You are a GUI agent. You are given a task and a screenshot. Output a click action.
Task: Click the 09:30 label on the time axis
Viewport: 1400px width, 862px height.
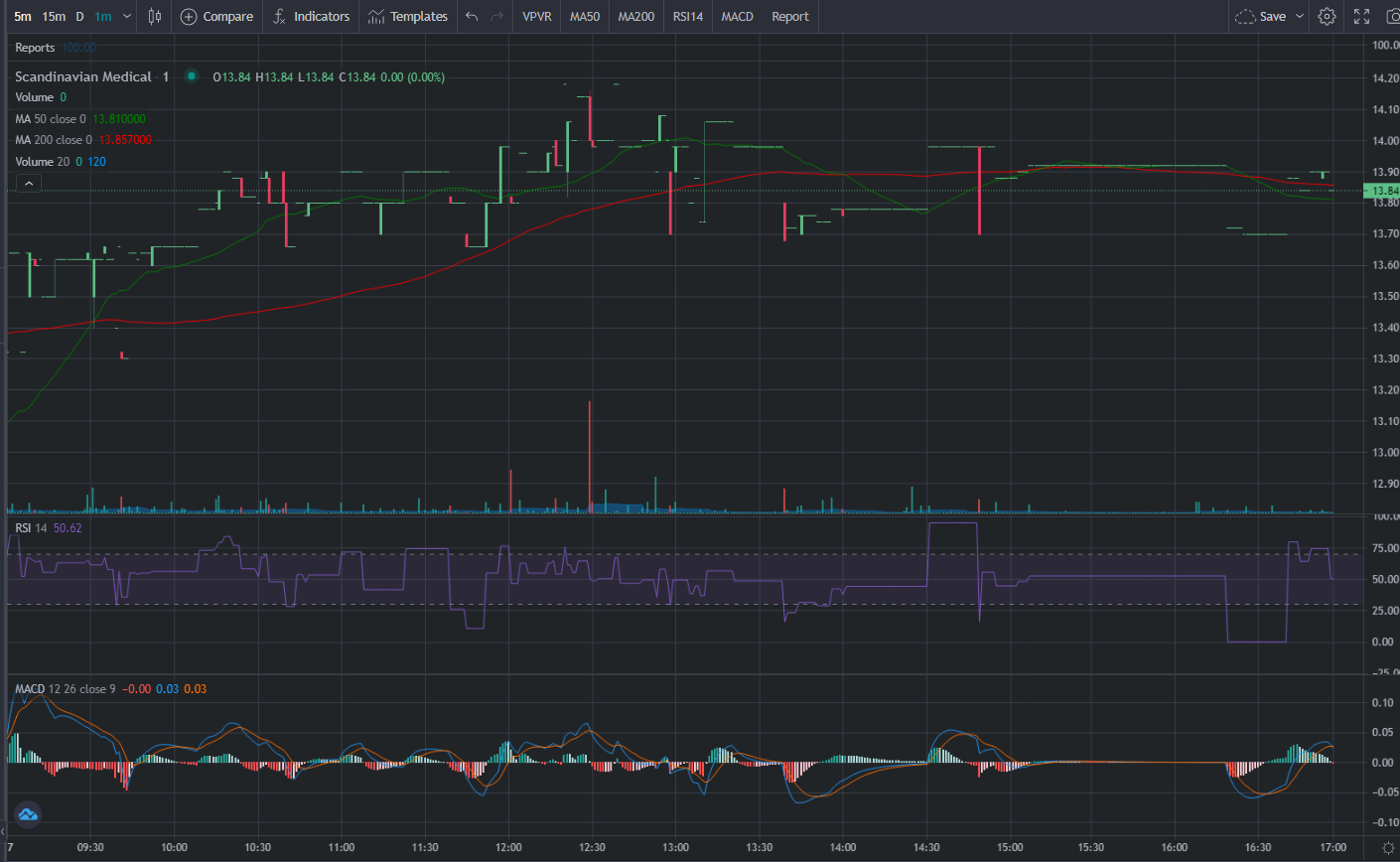90,847
